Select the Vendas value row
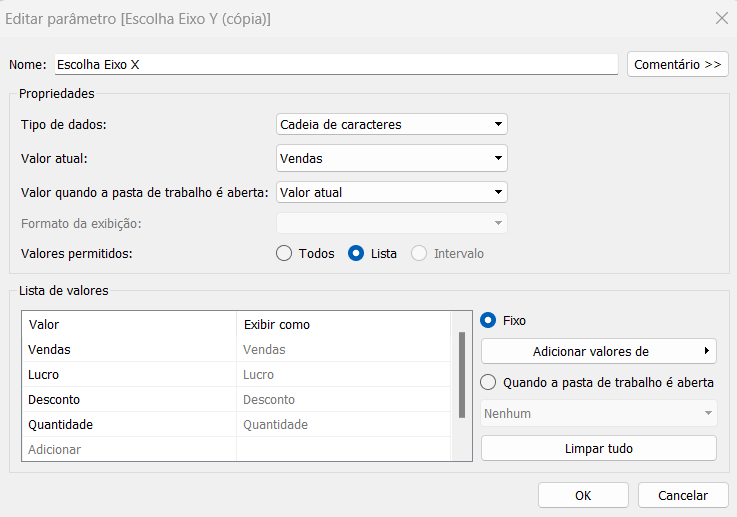The image size is (737, 517). tap(236, 350)
